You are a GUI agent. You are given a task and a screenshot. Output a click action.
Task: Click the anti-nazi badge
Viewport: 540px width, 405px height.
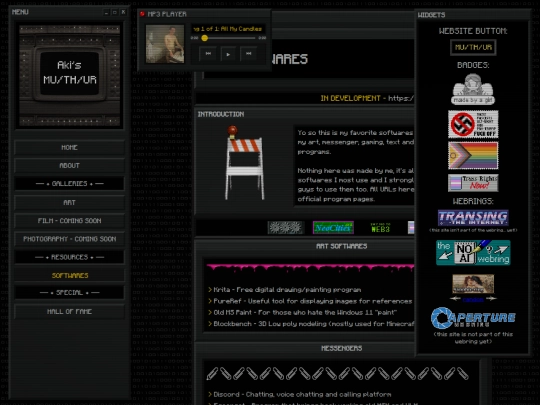(473, 124)
